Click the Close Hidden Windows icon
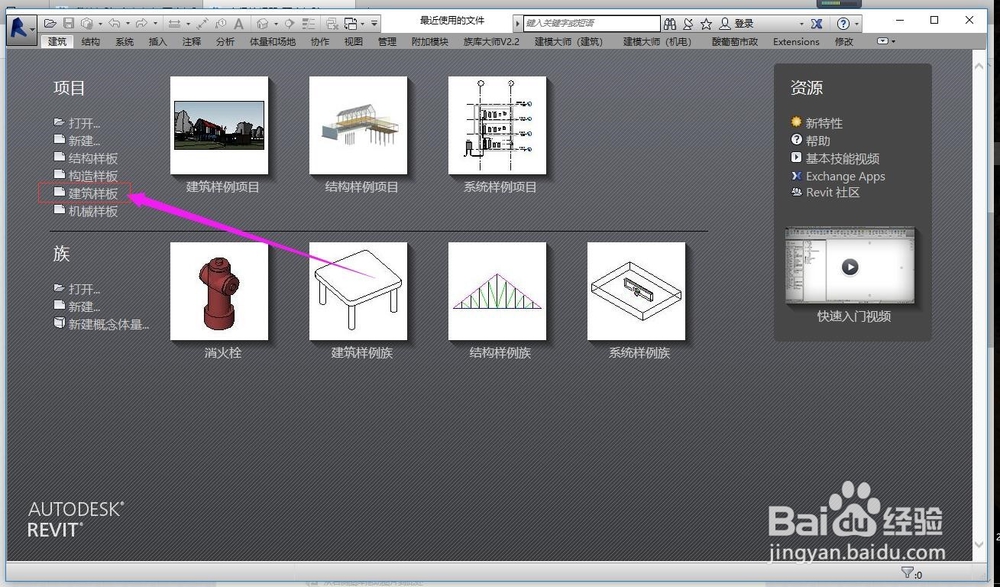The height and width of the screenshot is (587, 1000). pos(332,24)
